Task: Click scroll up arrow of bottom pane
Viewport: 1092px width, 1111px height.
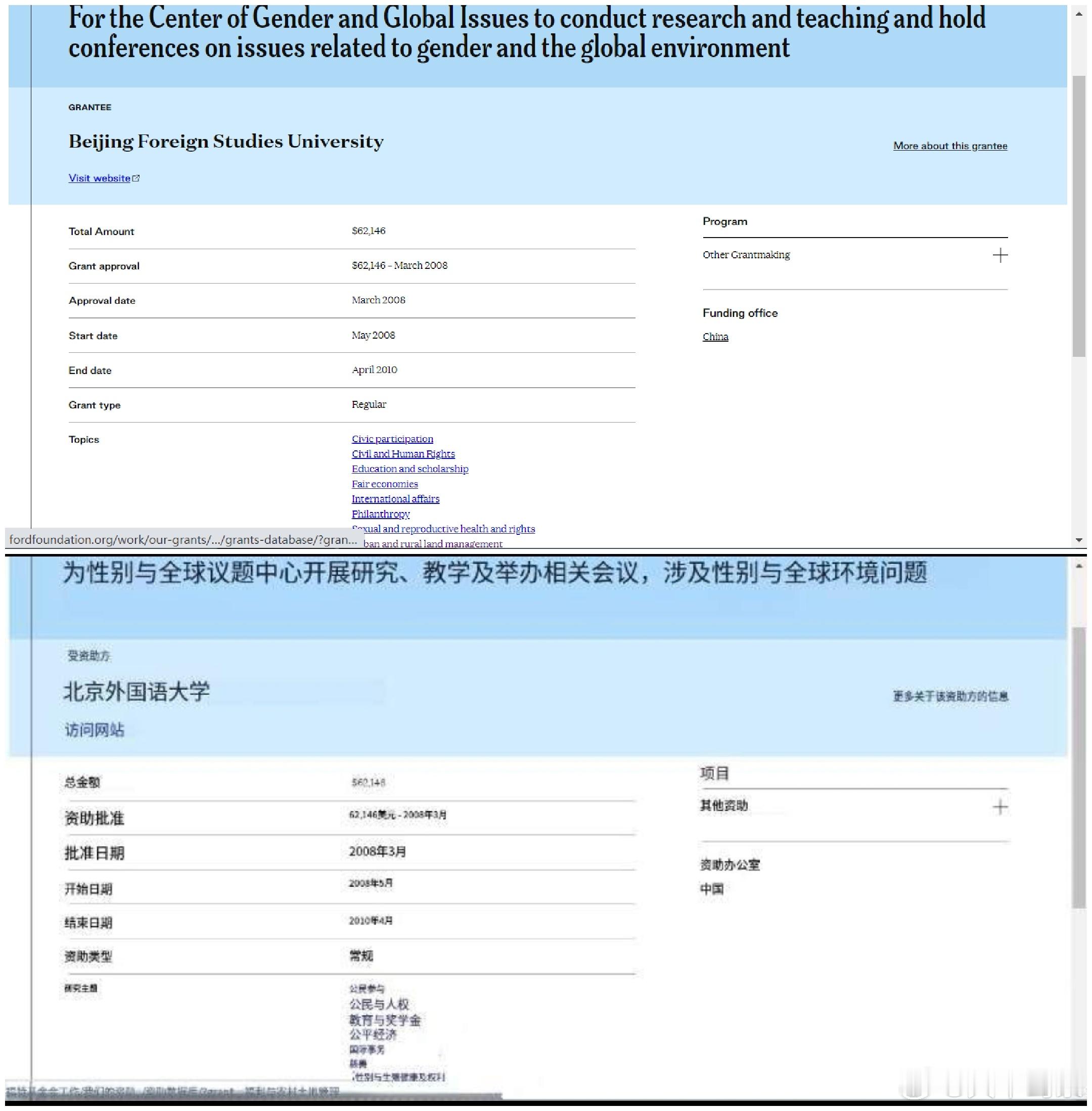Action: pos(1079,567)
